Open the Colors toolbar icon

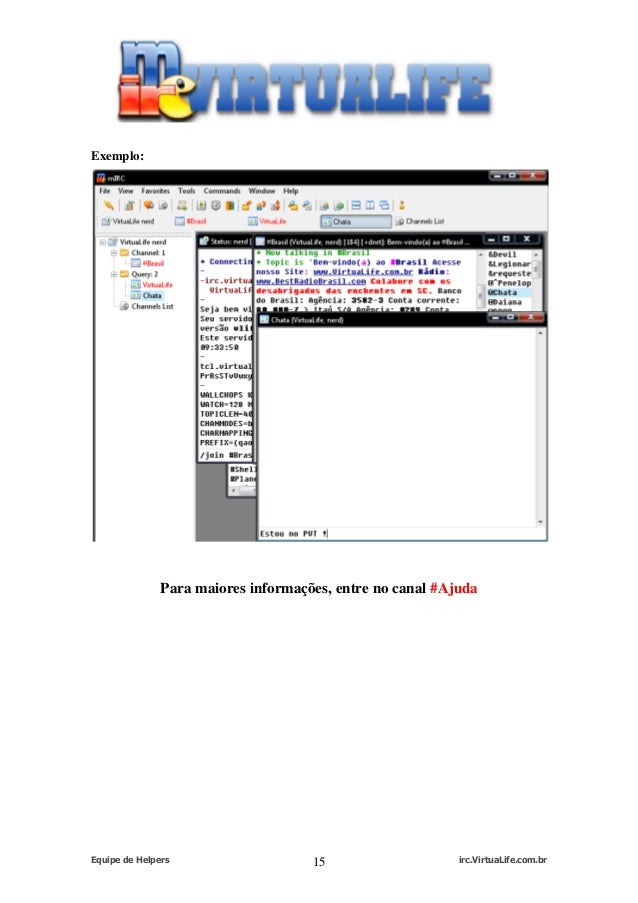tap(230, 205)
